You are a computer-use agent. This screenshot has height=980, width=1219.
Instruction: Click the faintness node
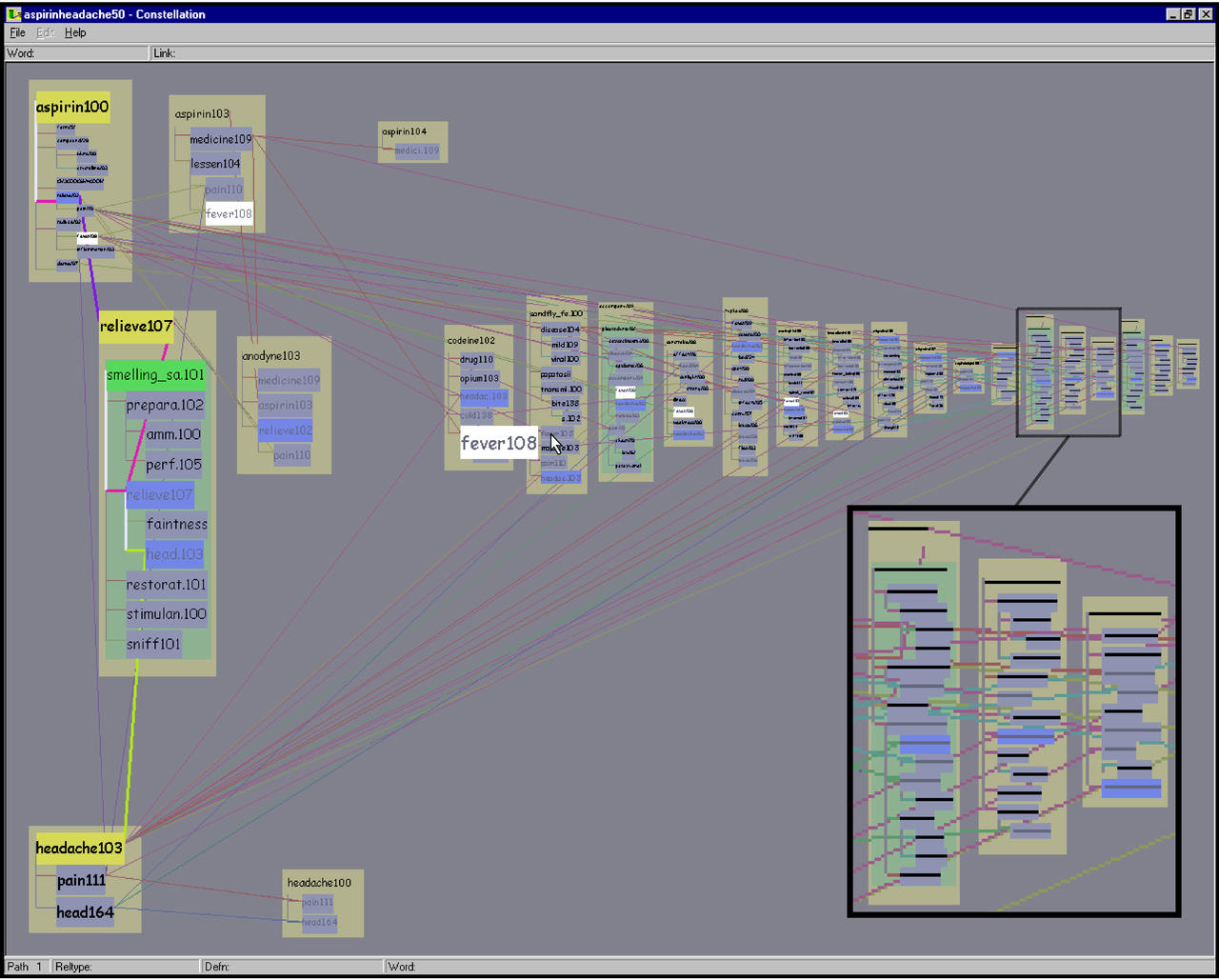(x=176, y=524)
